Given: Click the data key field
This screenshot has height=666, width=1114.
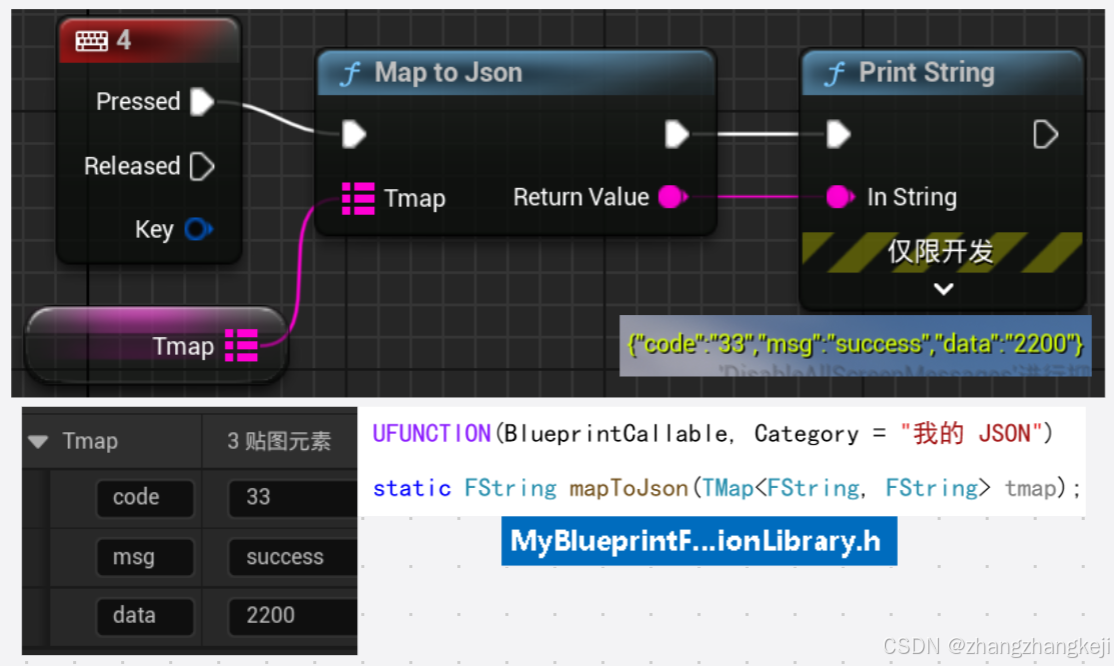Looking at the screenshot, I should [145, 616].
